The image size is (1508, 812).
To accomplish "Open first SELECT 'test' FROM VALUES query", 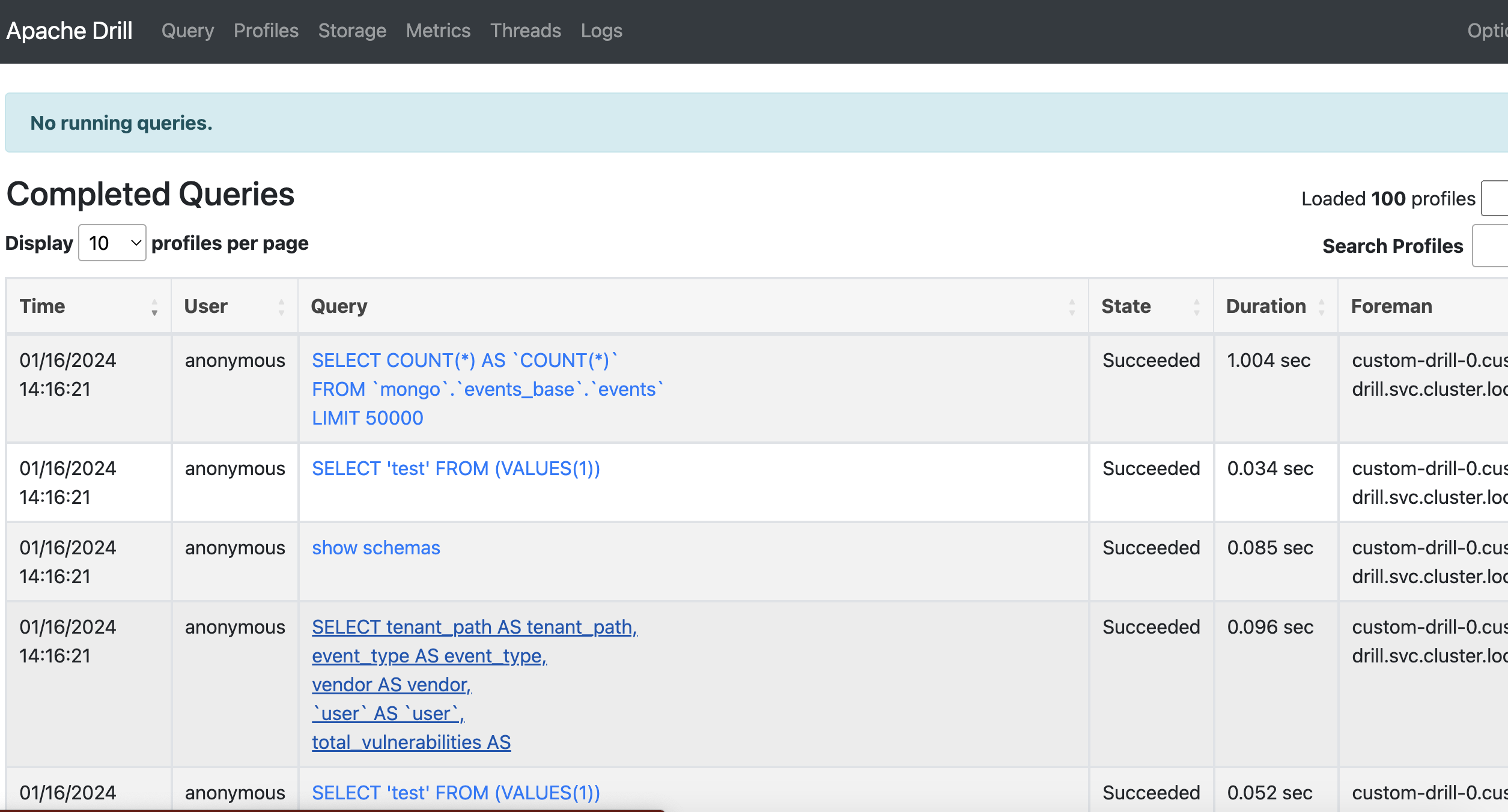I will point(455,468).
